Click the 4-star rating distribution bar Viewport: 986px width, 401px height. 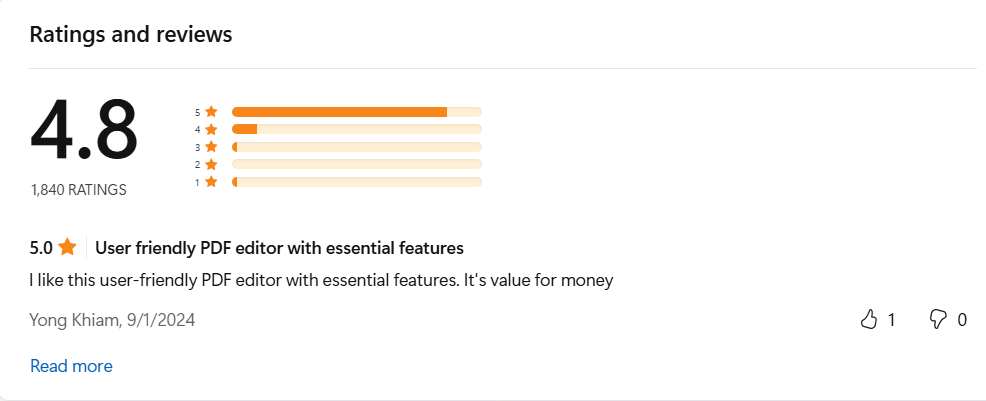click(x=357, y=129)
